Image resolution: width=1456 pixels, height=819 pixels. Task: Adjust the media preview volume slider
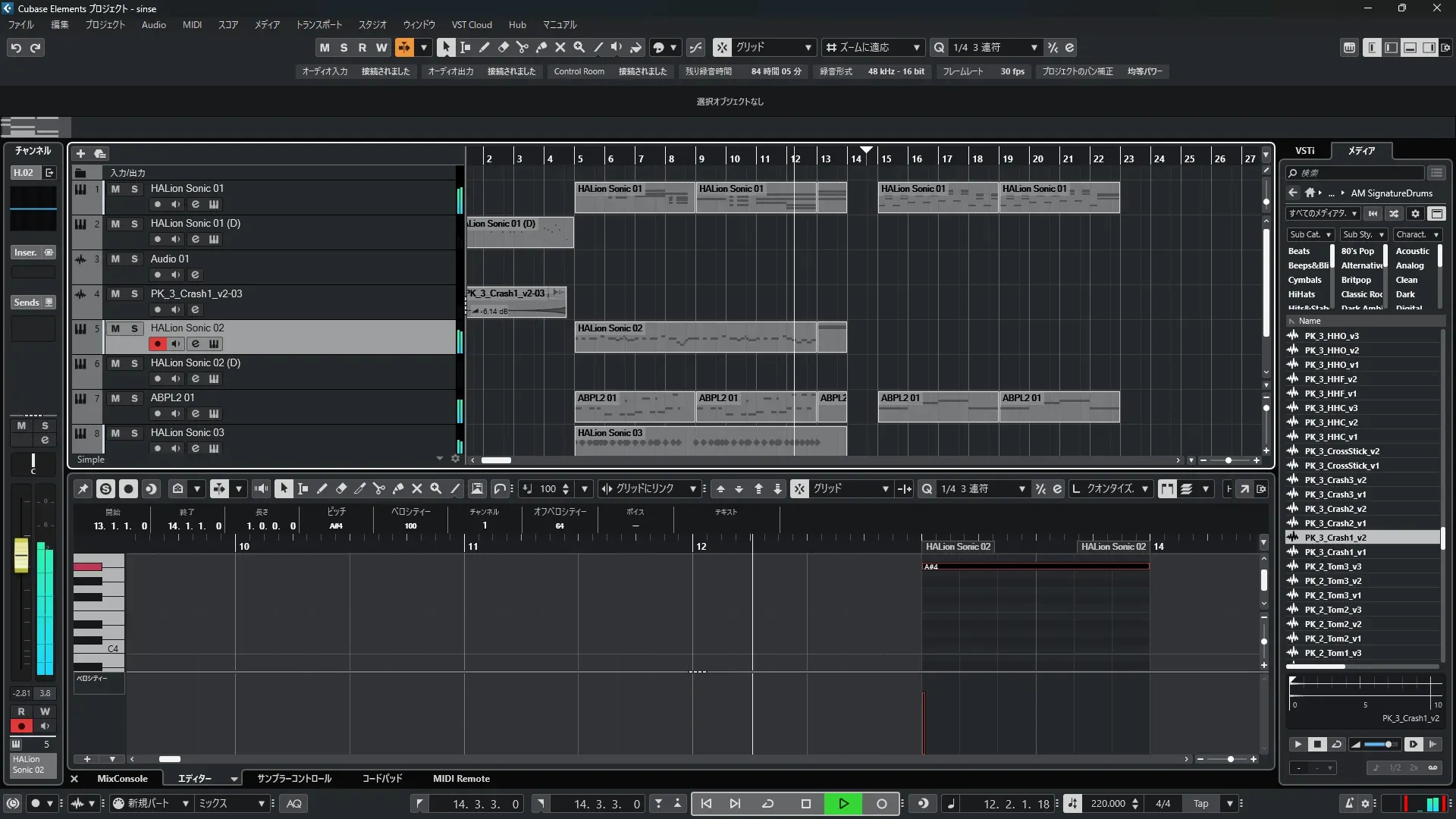(1380, 745)
